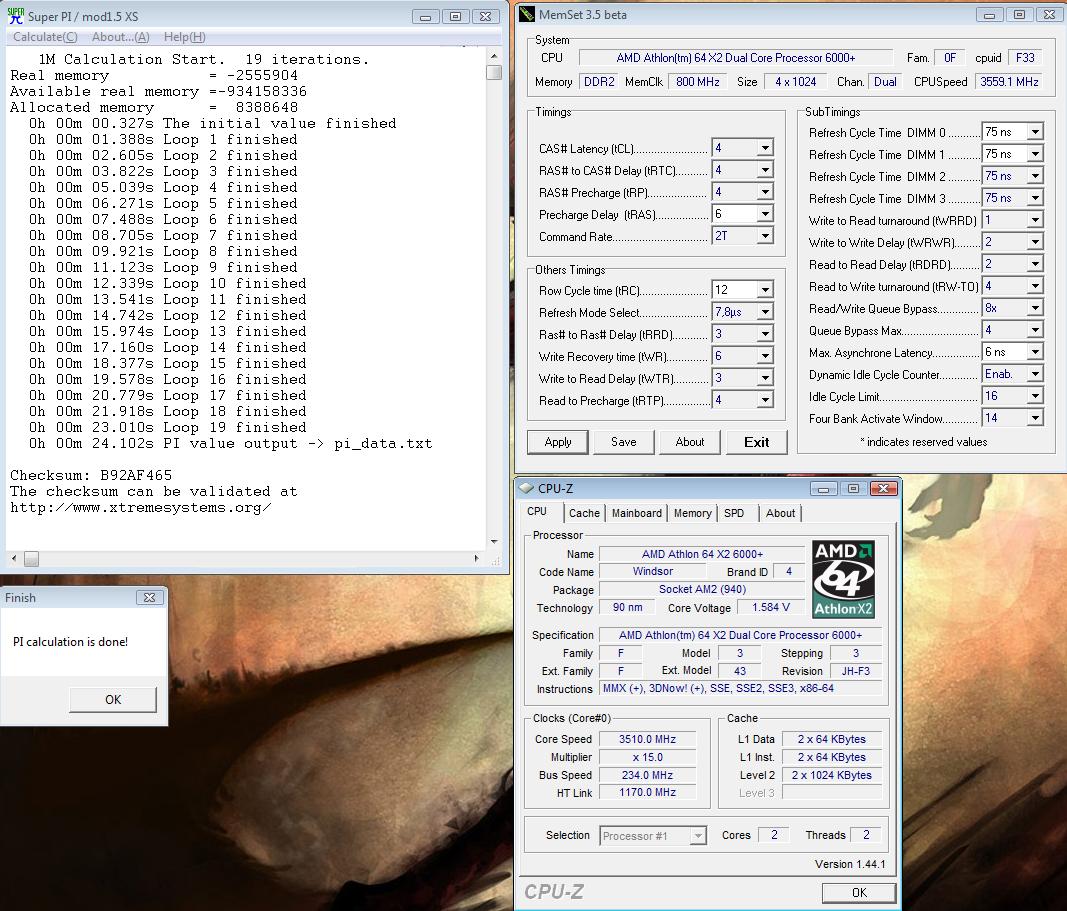Screen dimensions: 1067x911
Task: Open the CAS# Latency (tCL) dropdown
Action: 765,148
